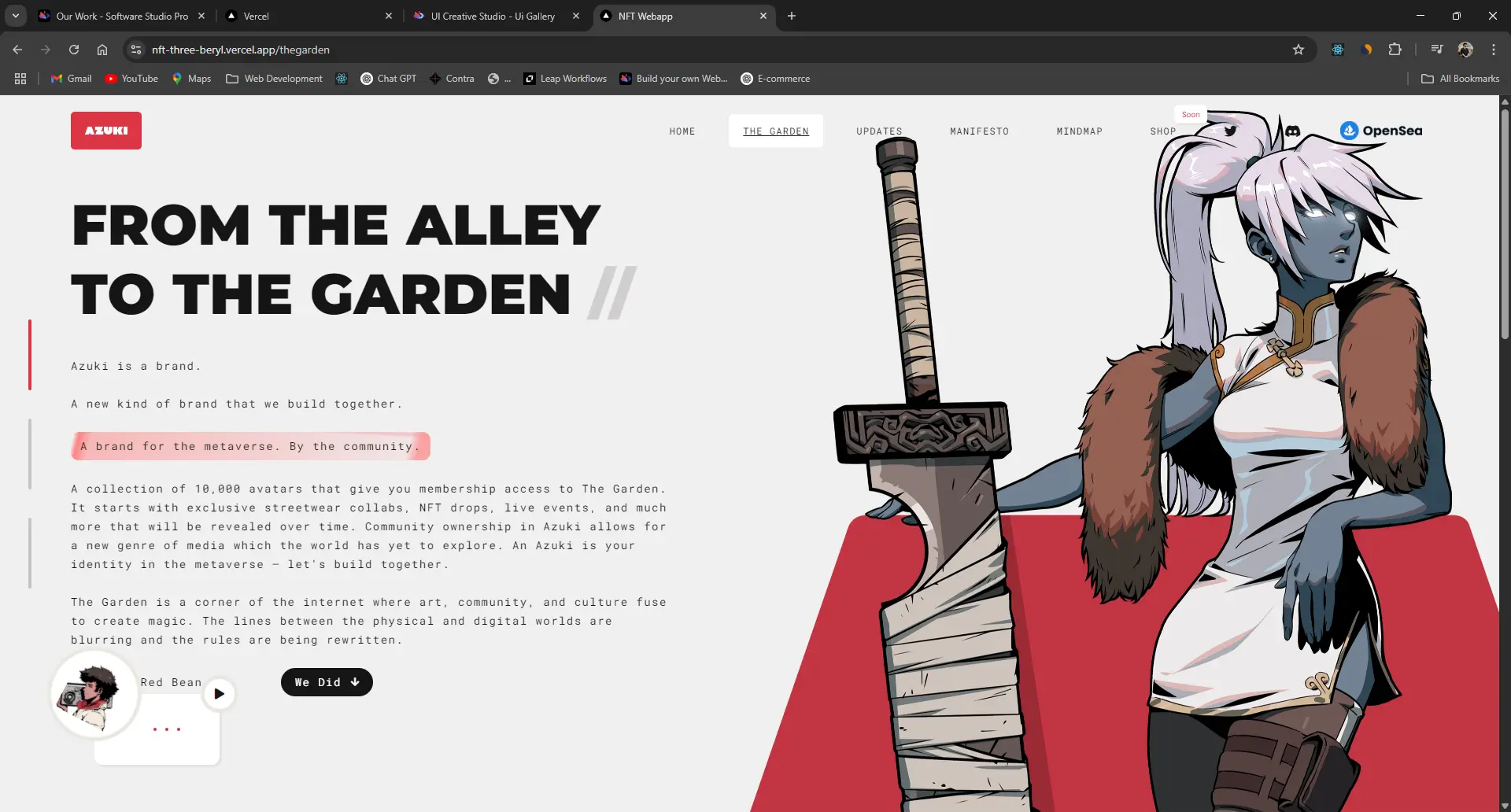
Task: Click the red section indicator bar
Action: [30, 355]
